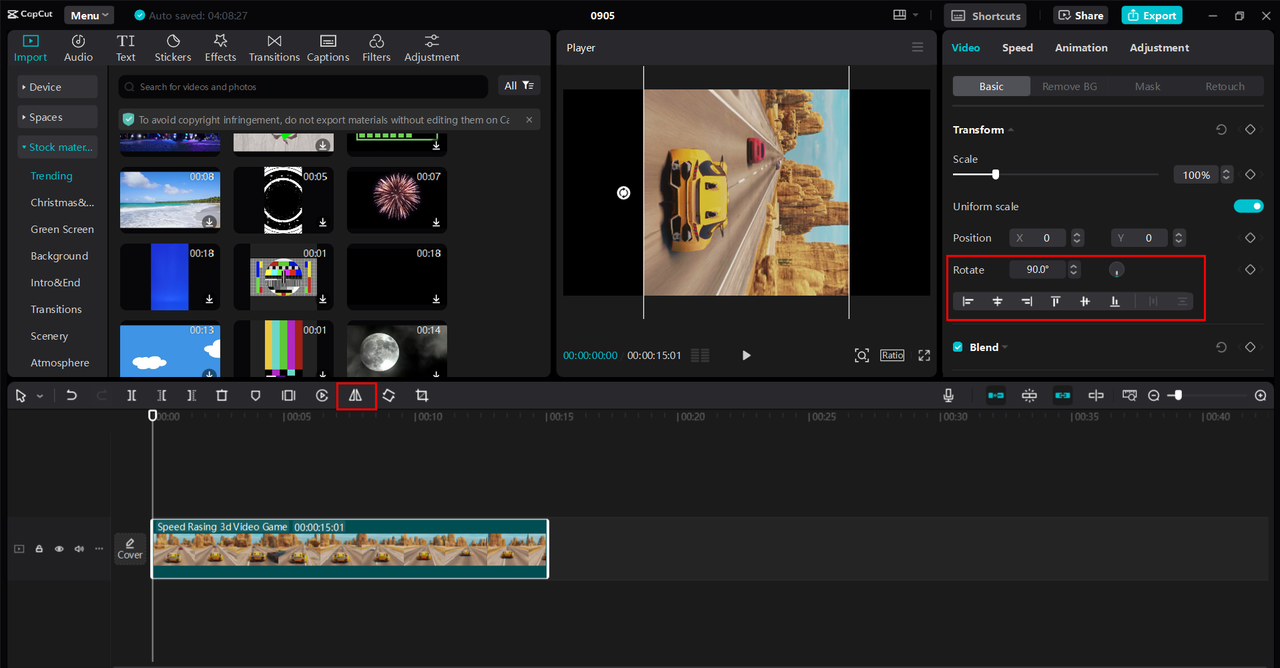Open the Shortcuts panel
The height and width of the screenshot is (668, 1280).
pos(985,15)
